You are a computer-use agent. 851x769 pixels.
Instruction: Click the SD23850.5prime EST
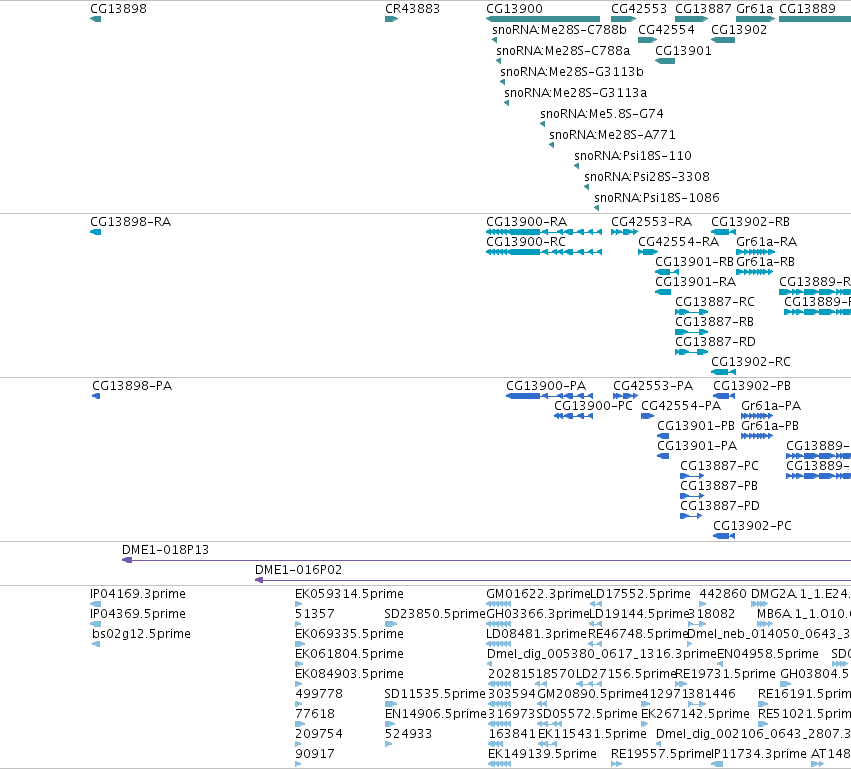[x=391, y=624]
